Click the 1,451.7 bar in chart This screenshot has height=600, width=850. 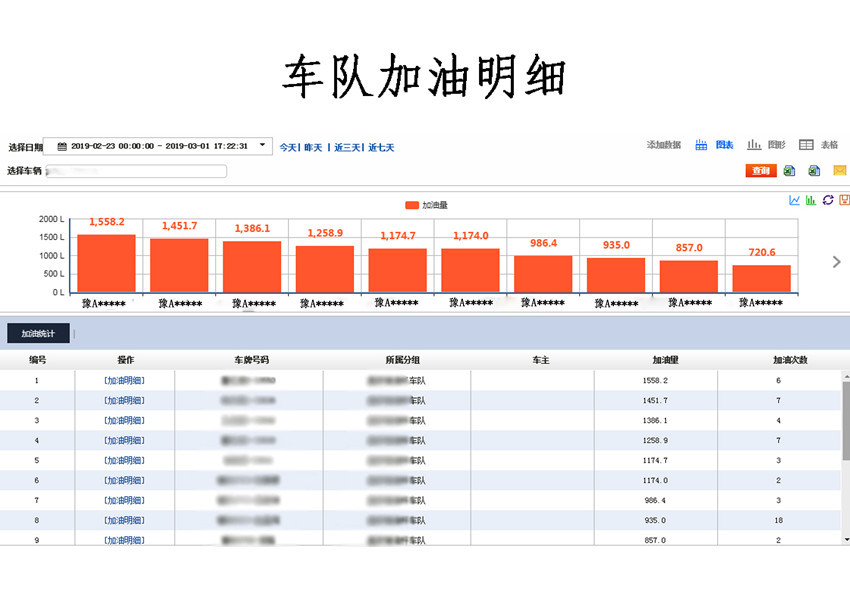179,266
